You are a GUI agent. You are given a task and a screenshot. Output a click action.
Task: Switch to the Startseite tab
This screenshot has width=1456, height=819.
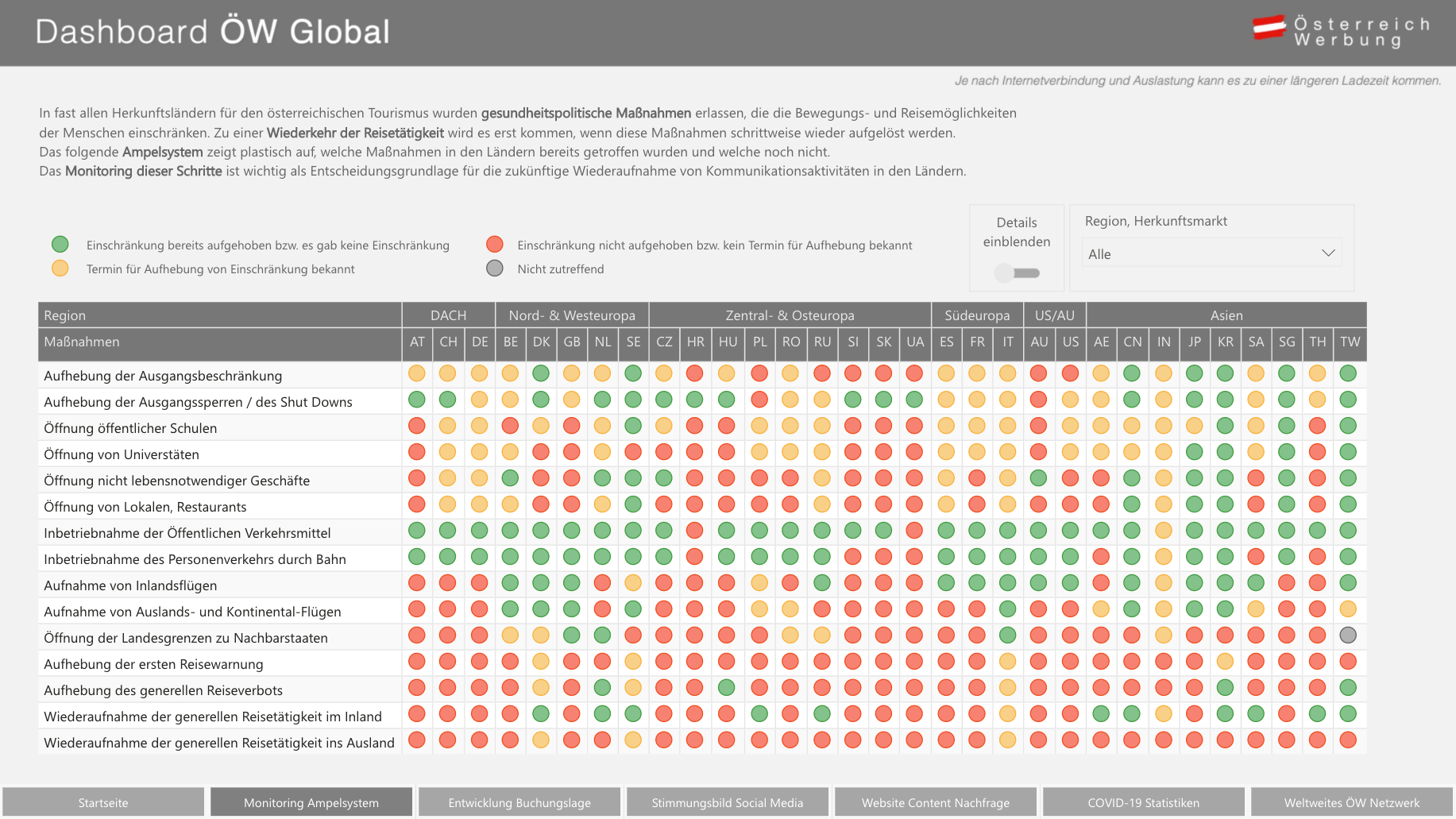[103, 802]
